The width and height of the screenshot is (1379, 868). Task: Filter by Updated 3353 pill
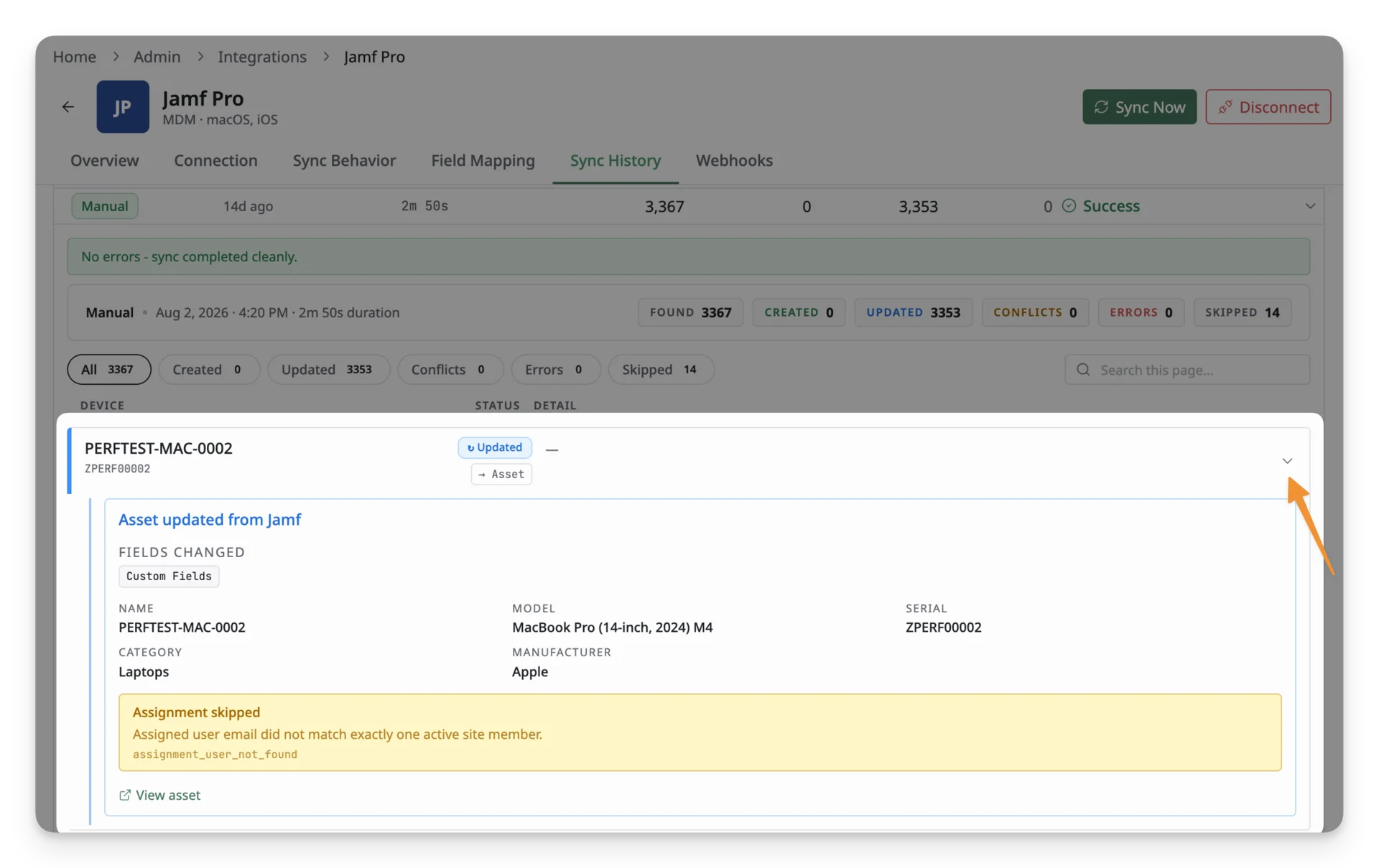(x=328, y=369)
